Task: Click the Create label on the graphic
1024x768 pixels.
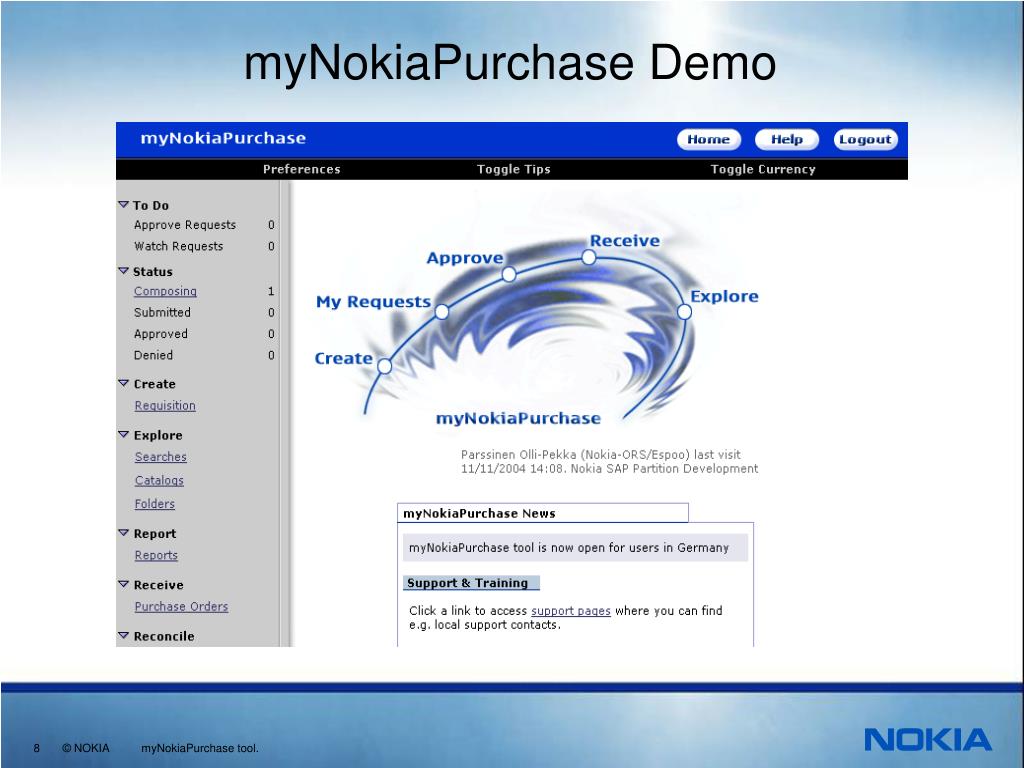Action: click(344, 359)
